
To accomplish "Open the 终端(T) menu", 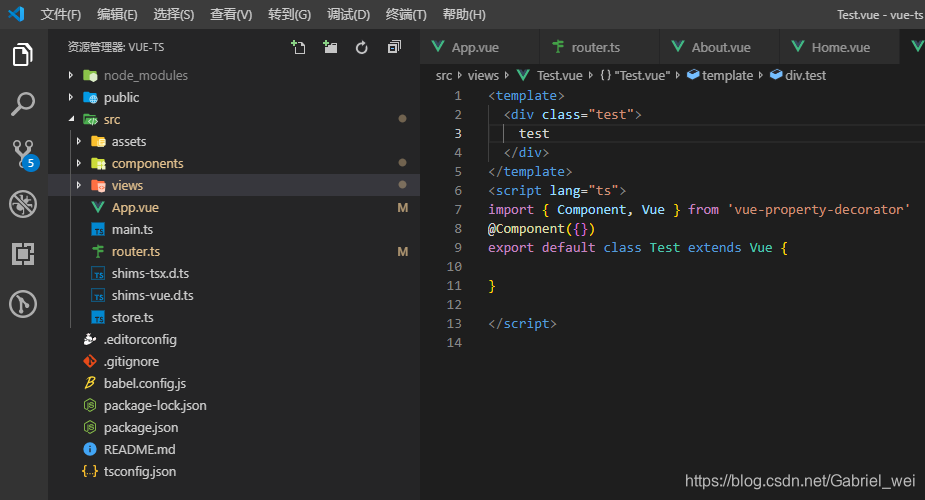I will 406,14.
